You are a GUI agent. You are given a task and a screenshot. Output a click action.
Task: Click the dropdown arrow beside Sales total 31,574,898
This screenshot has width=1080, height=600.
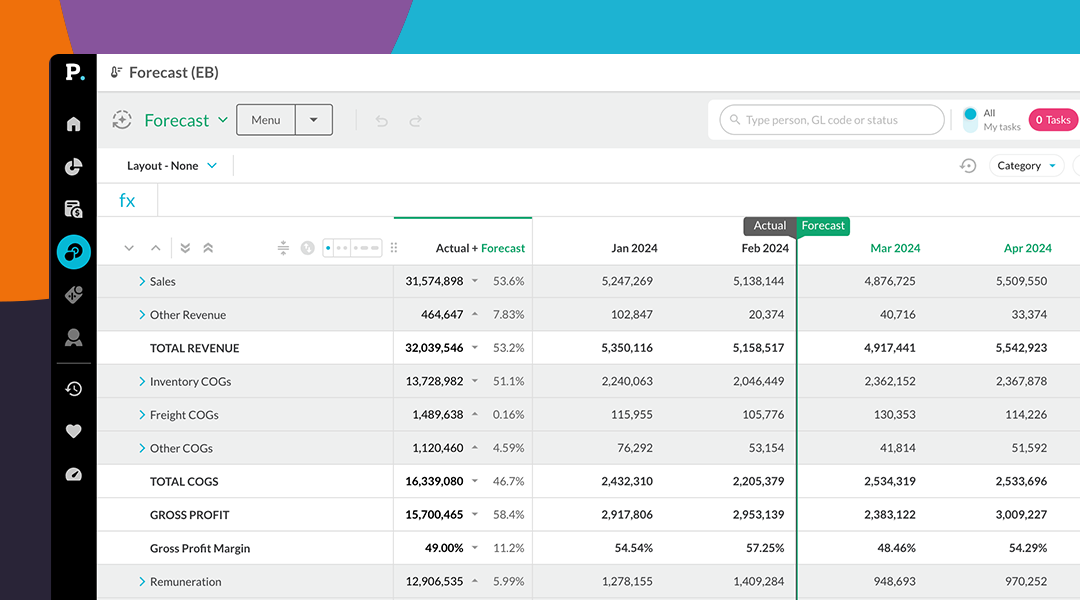coord(475,281)
